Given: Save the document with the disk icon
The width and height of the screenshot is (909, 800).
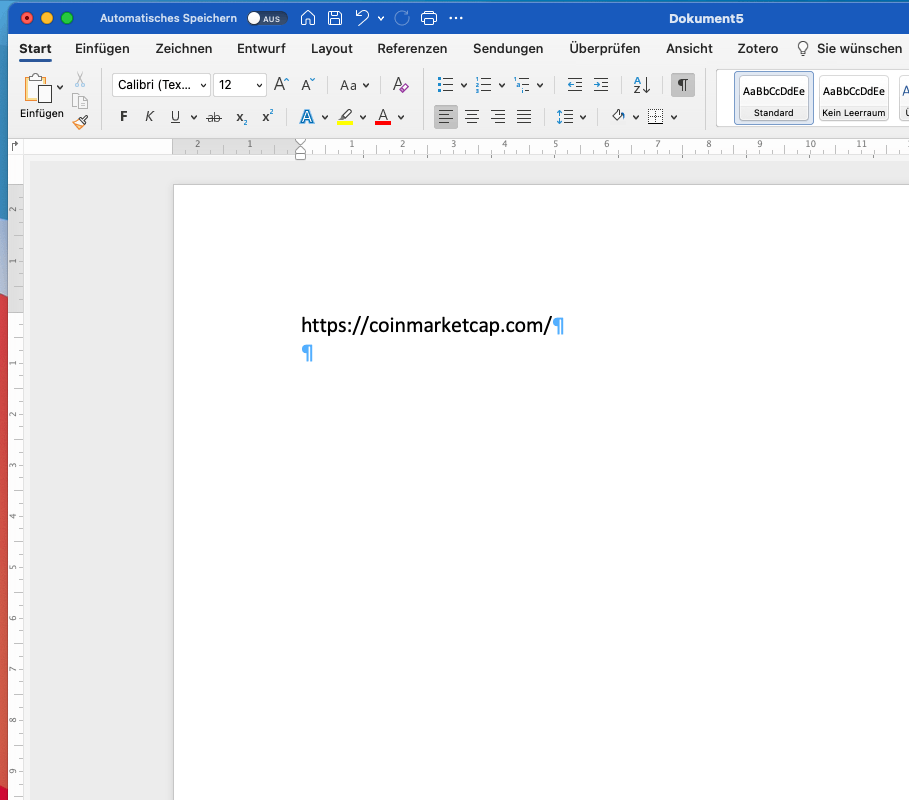Looking at the screenshot, I should [x=334, y=18].
